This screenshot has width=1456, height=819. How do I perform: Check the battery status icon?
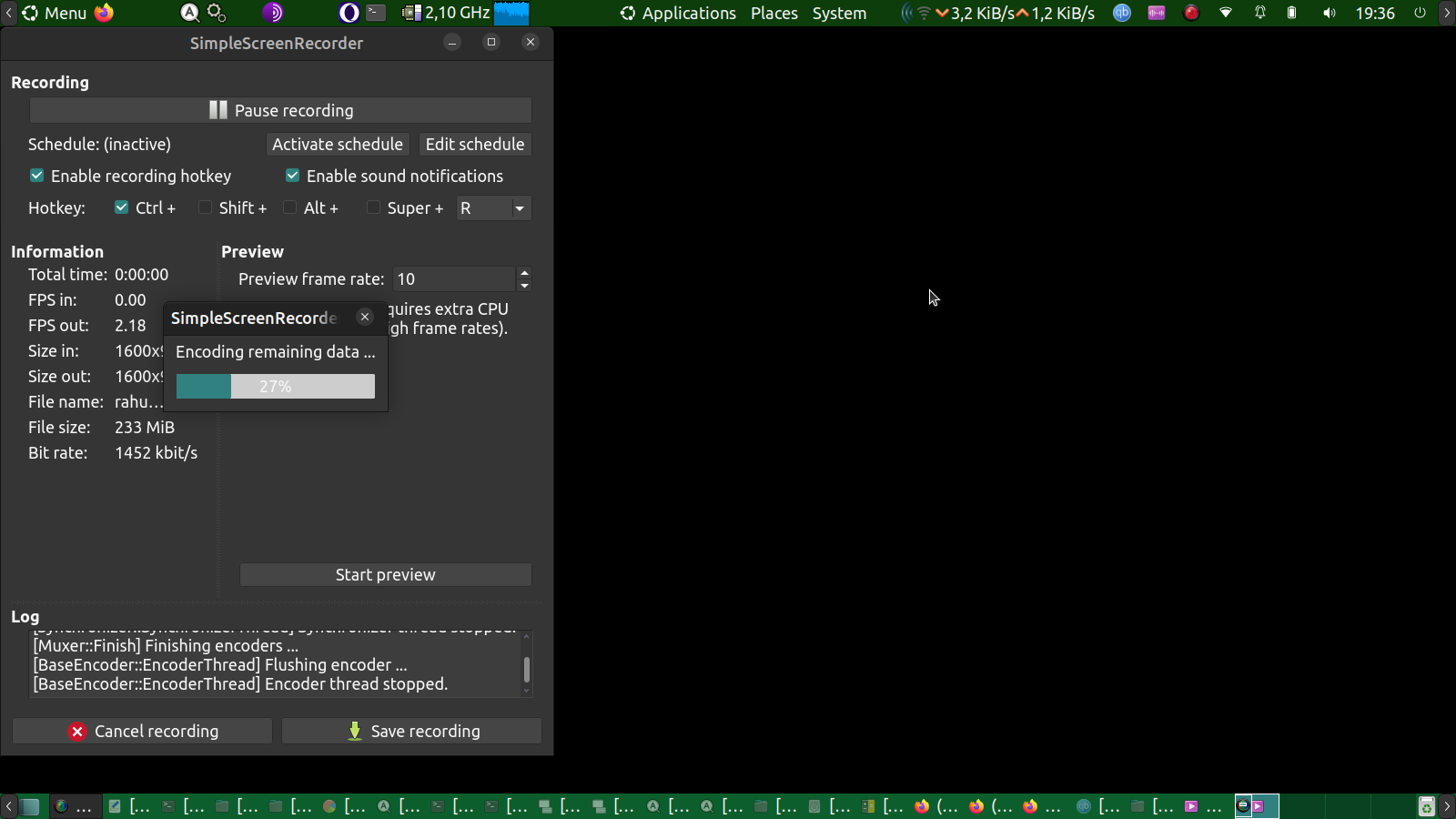tap(1291, 13)
